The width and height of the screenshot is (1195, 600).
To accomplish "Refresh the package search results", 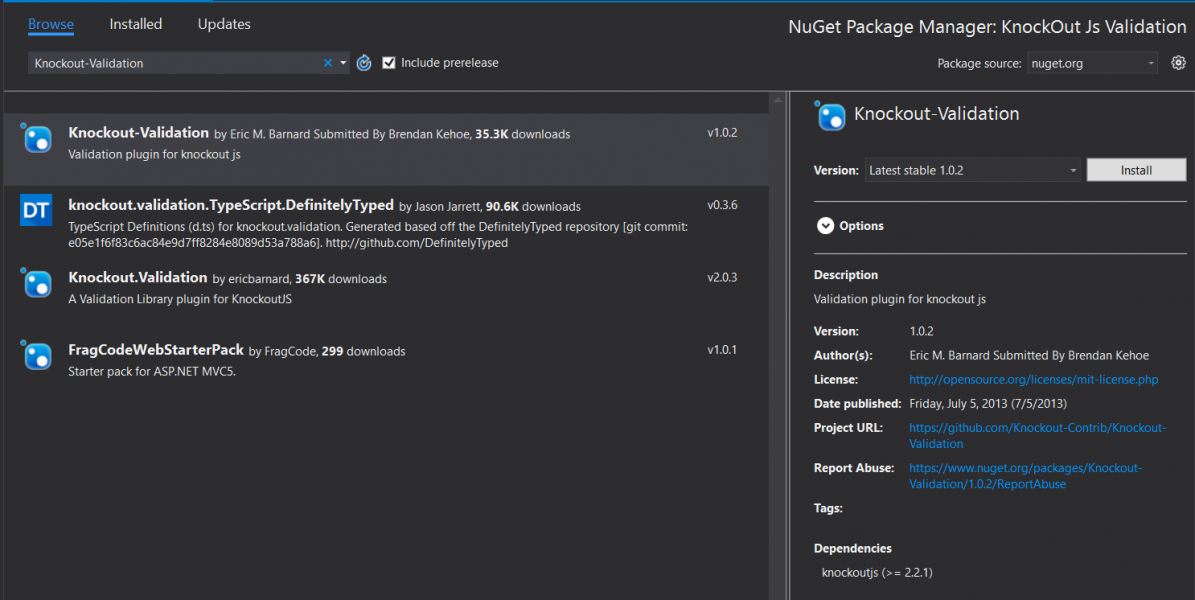I will (x=364, y=63).
